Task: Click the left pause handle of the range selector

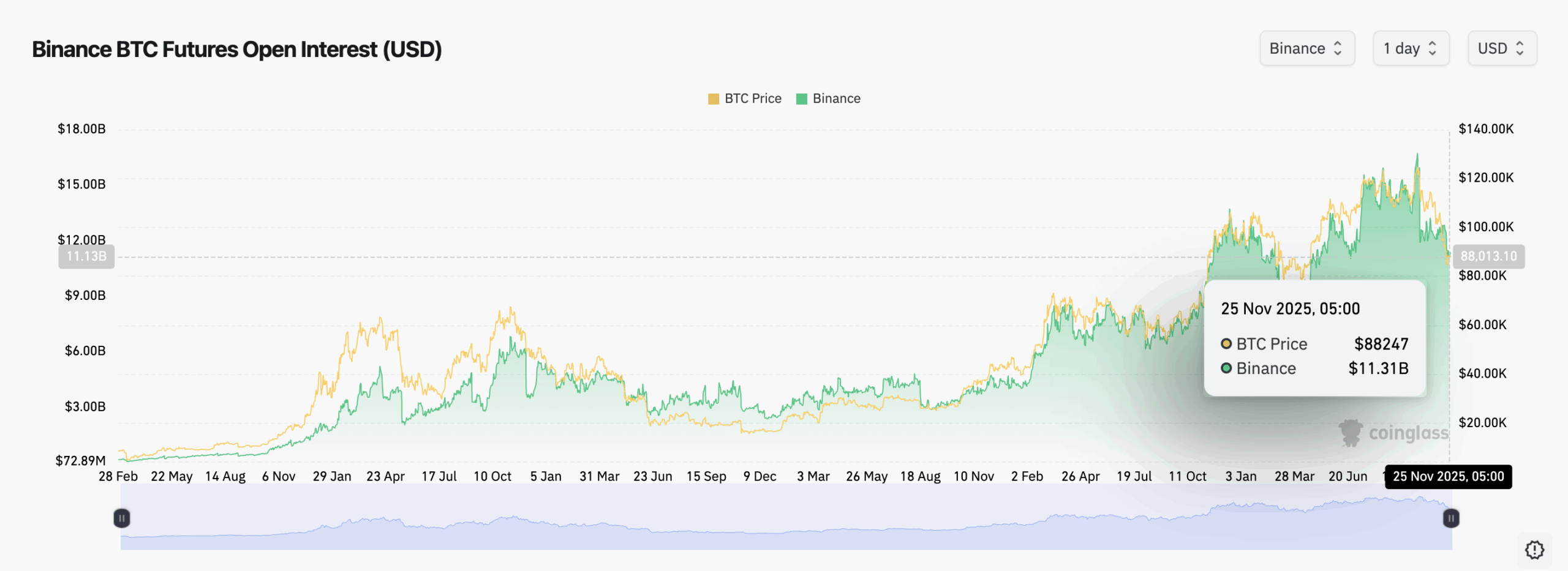Action: coord(122,518)
